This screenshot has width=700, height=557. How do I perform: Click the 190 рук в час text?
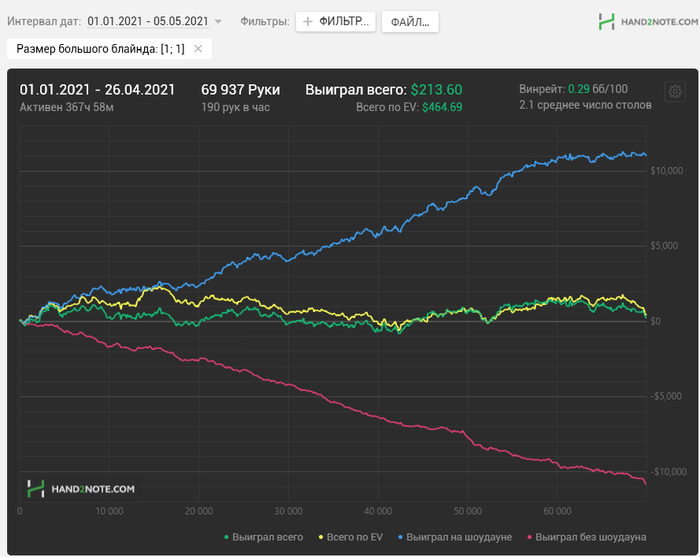[x=235, y=107]
